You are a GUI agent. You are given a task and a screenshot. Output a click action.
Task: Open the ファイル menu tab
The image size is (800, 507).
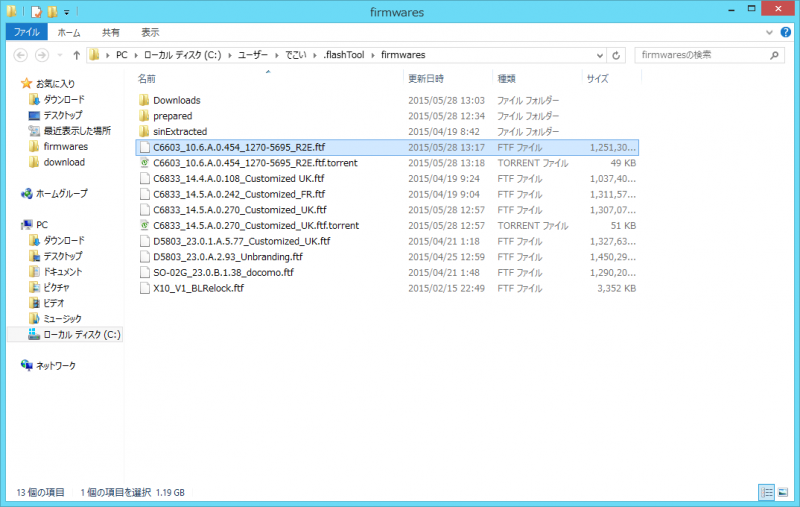pyautogui.click(x=27, y=32)
